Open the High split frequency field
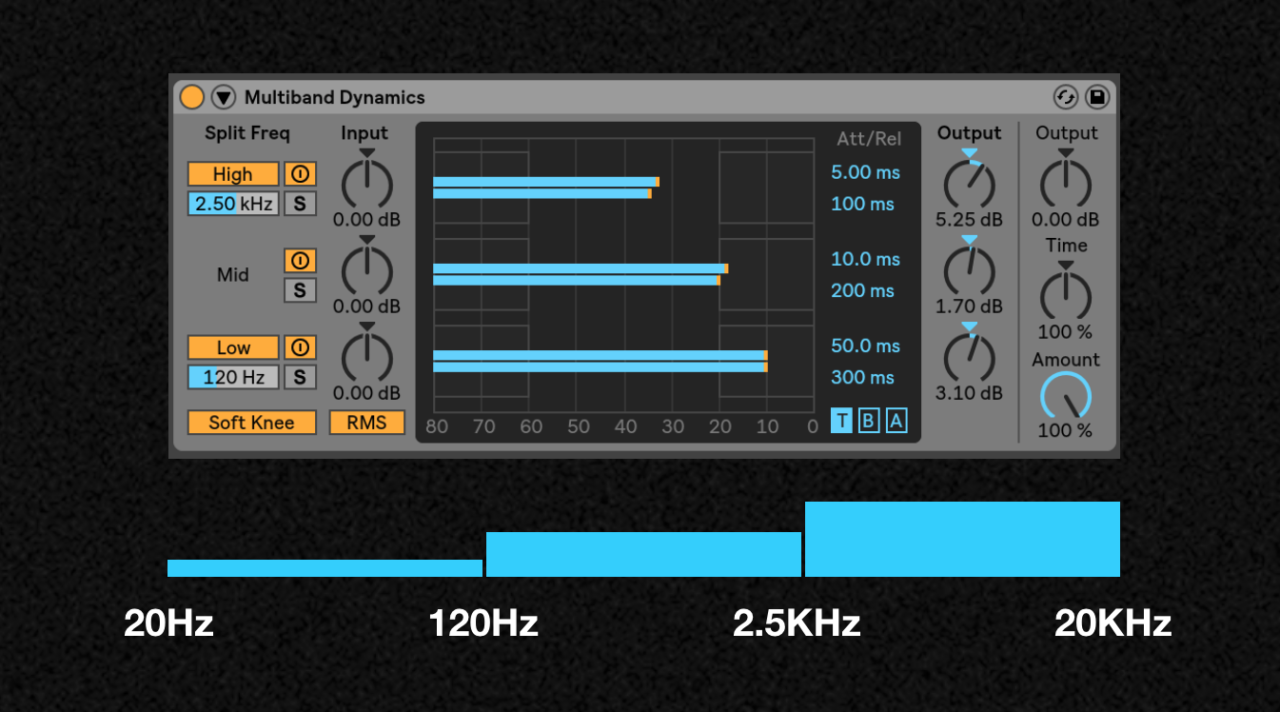The width and height of the screenshot is (1280, 712). [x=232, y=203]
